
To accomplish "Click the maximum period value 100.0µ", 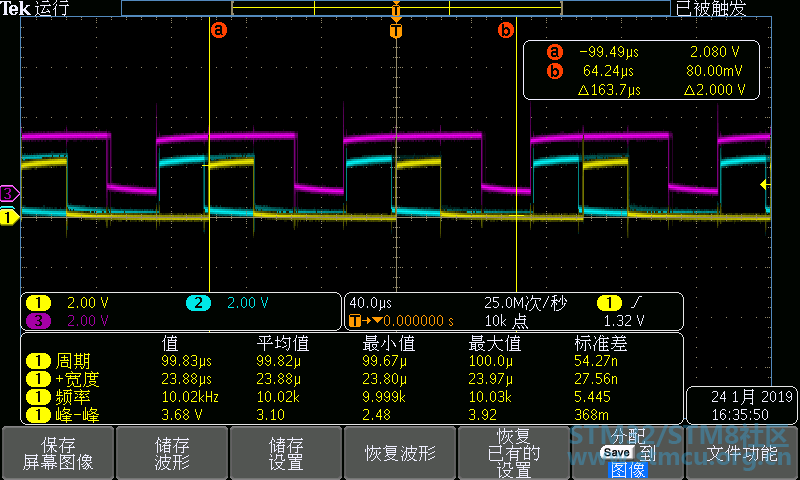I will [x=490, y=361].
